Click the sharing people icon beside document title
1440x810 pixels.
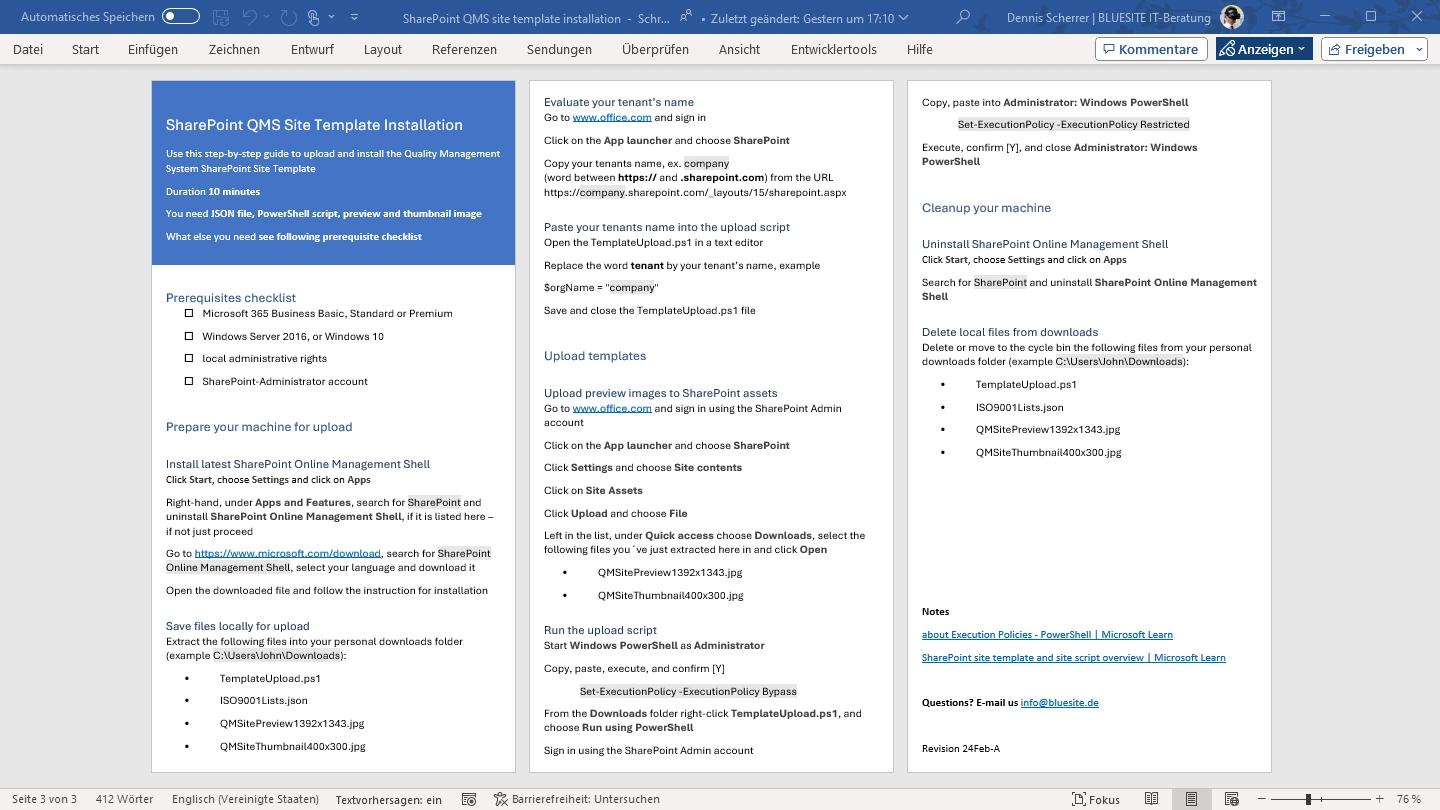pos(686,17)
